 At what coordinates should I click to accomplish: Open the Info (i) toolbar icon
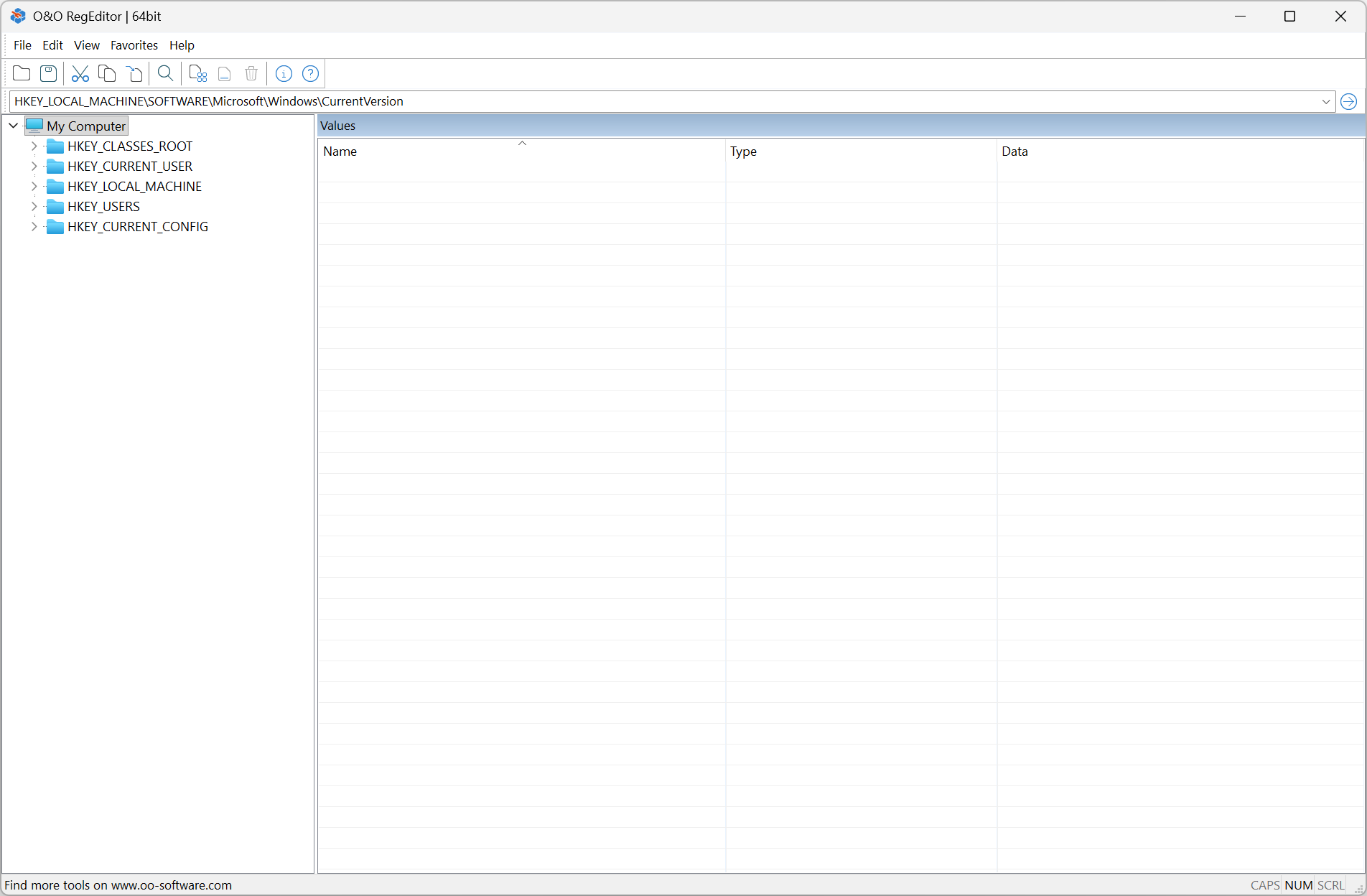coord(284,73)
